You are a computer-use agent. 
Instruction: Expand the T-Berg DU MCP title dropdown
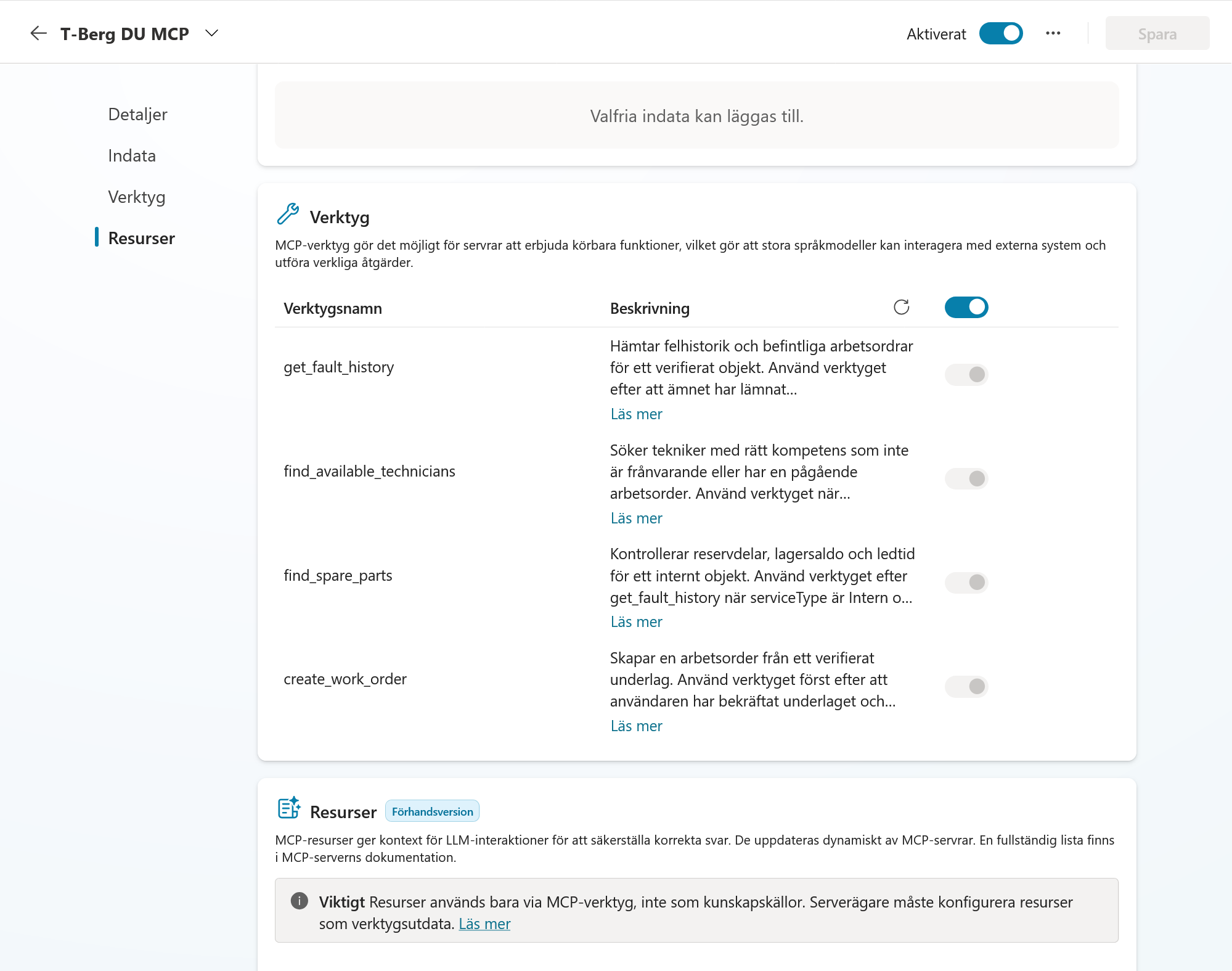coord(211,33)
